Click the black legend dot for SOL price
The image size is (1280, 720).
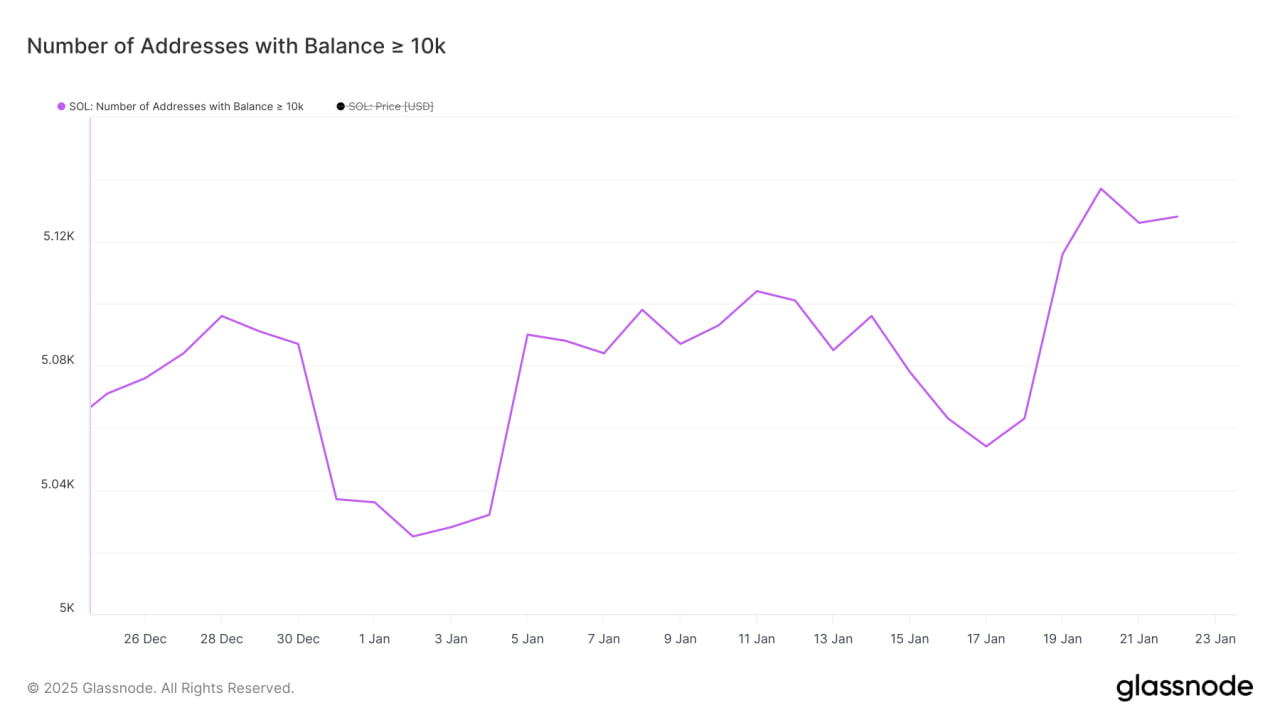(x=341, y=106)
